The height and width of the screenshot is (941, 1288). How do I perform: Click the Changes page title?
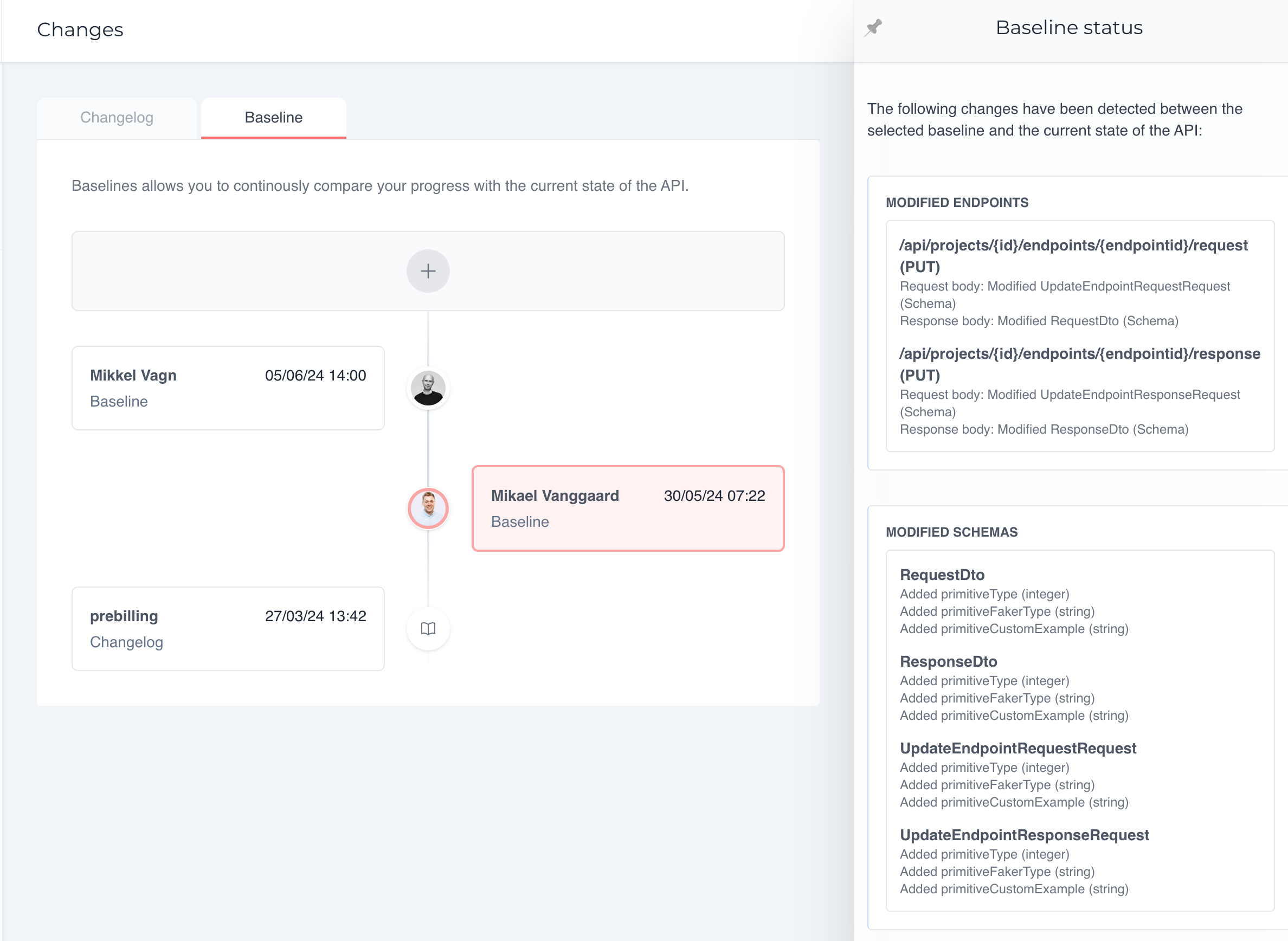pyautogui.click(x=80, y=30)
